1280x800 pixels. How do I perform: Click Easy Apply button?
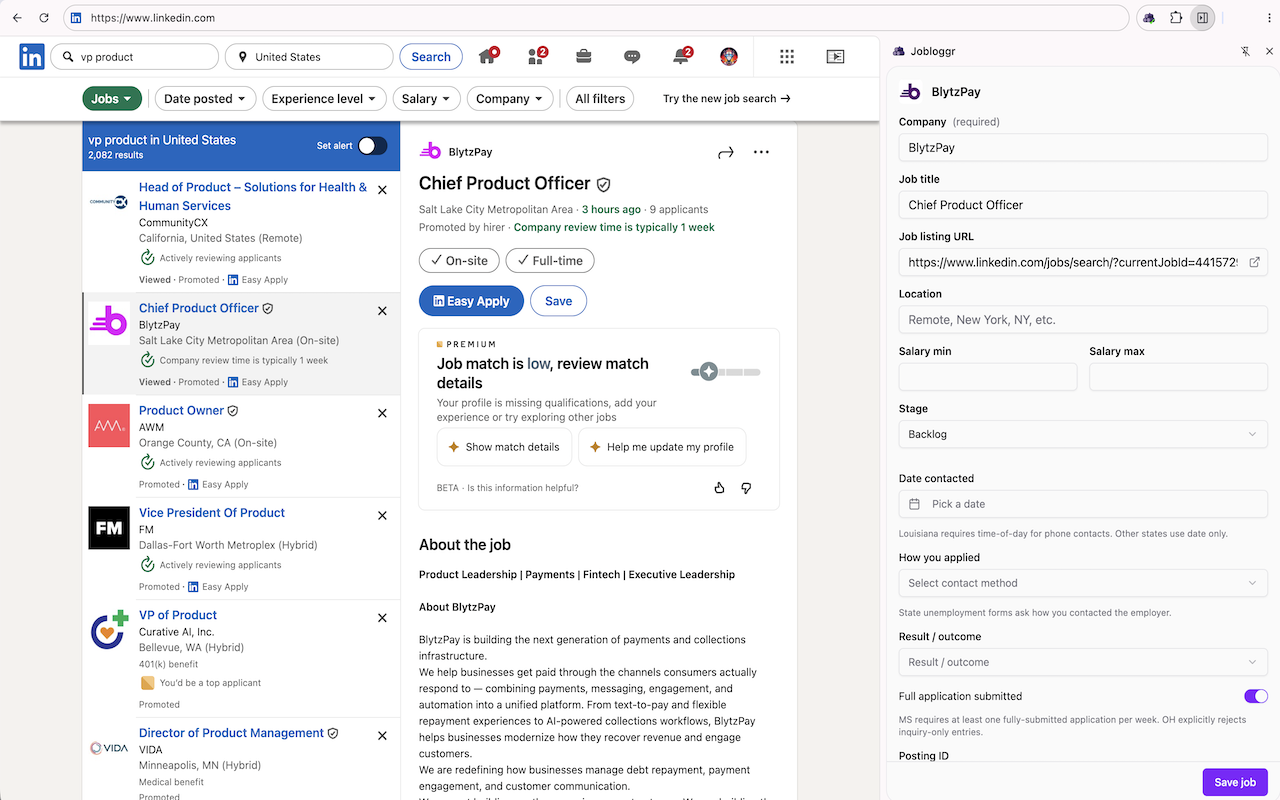tap(471, 301)
